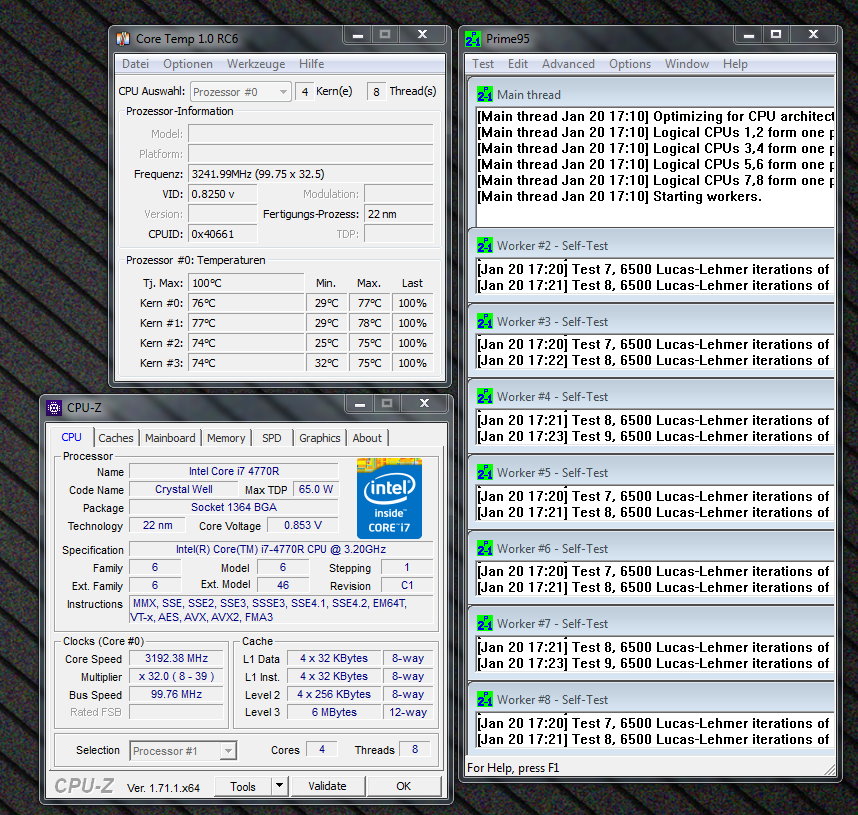Click the Worker #7 Self-Test icon
858x815 pixels.
pos(485,623)
